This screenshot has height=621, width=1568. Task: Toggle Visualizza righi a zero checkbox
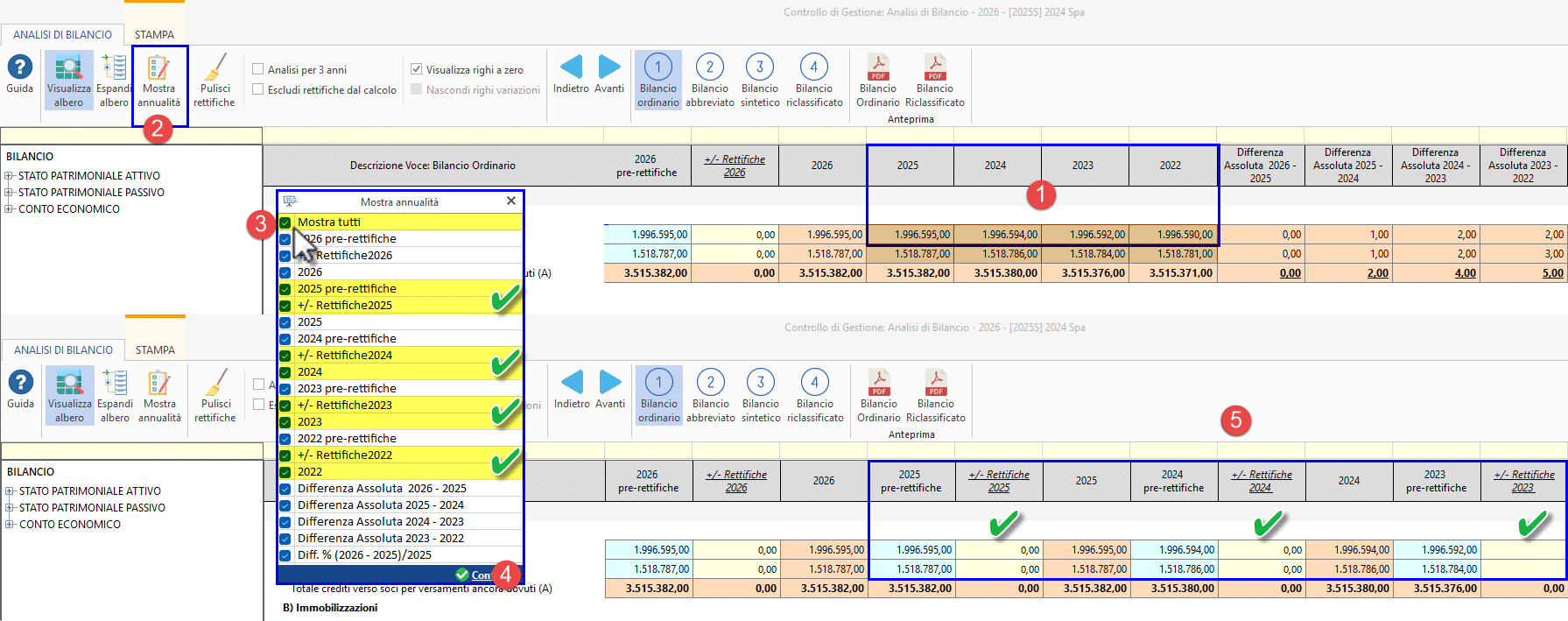[417, 69]
